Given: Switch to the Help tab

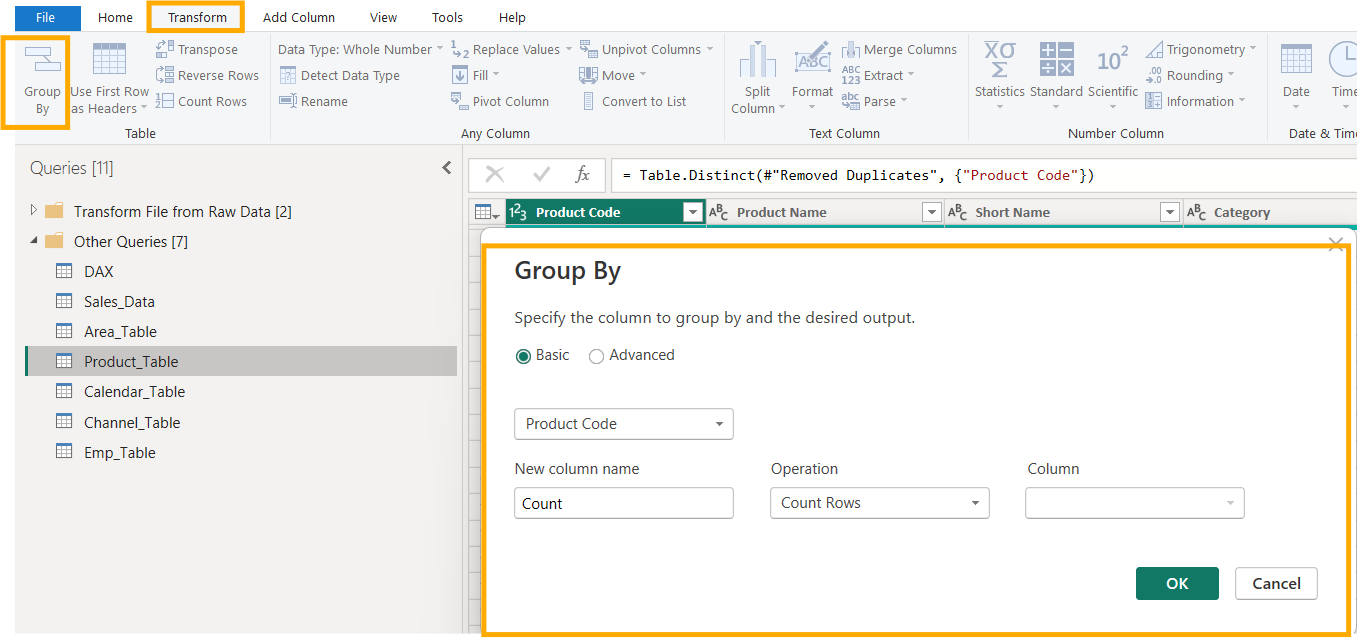Looking at the screenshot, I should click(512, 17).
